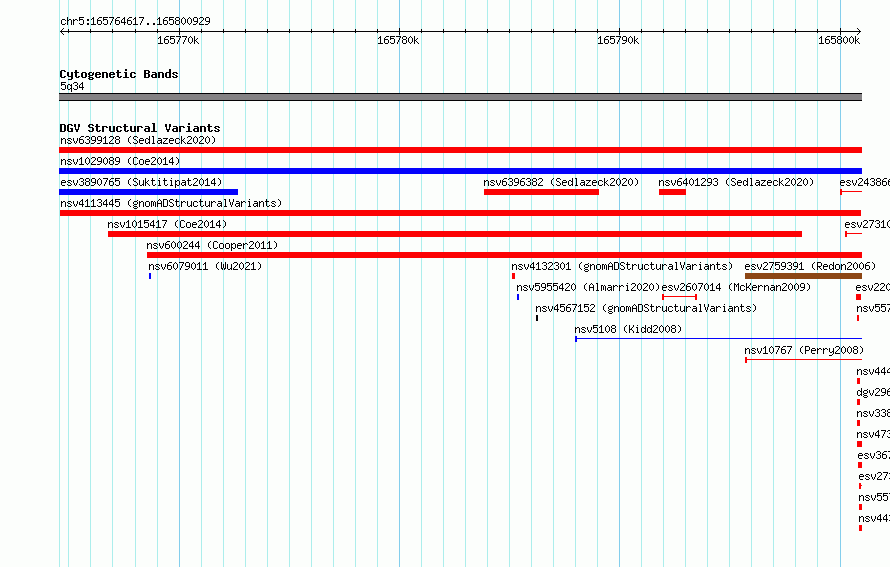Click the red nsv600244 variant bar
The image size is (890, 567).
point(504,255)
